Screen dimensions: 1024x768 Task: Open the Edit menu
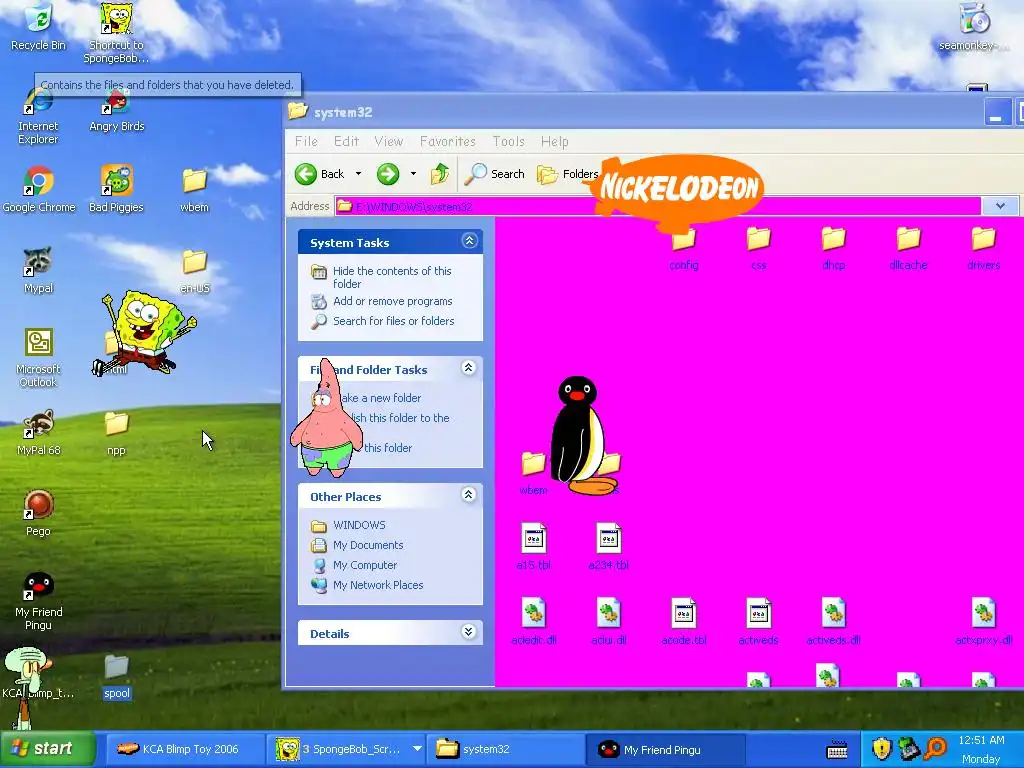[x=346, y=141]
